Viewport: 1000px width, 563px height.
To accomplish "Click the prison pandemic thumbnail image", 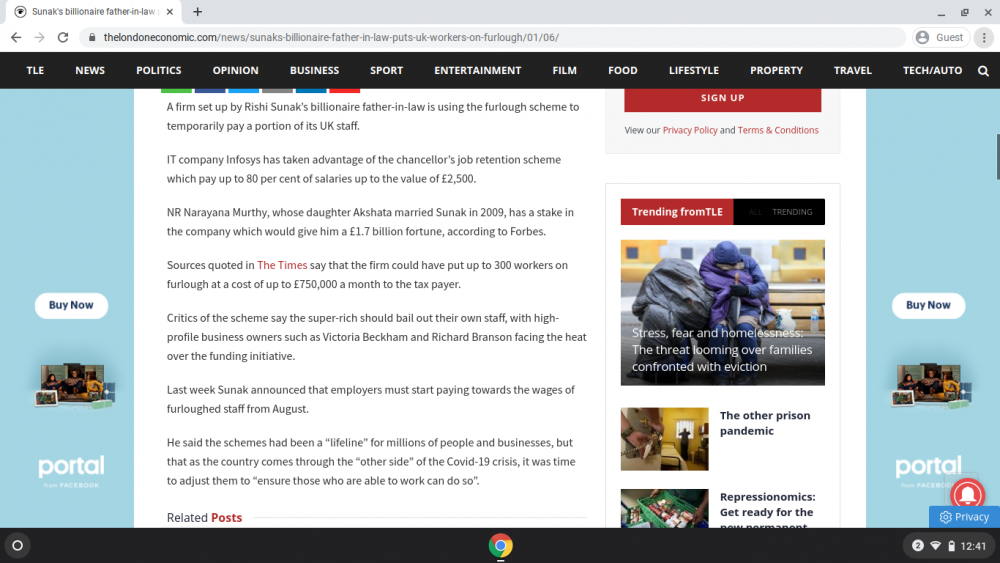I will tap(665, 439).
